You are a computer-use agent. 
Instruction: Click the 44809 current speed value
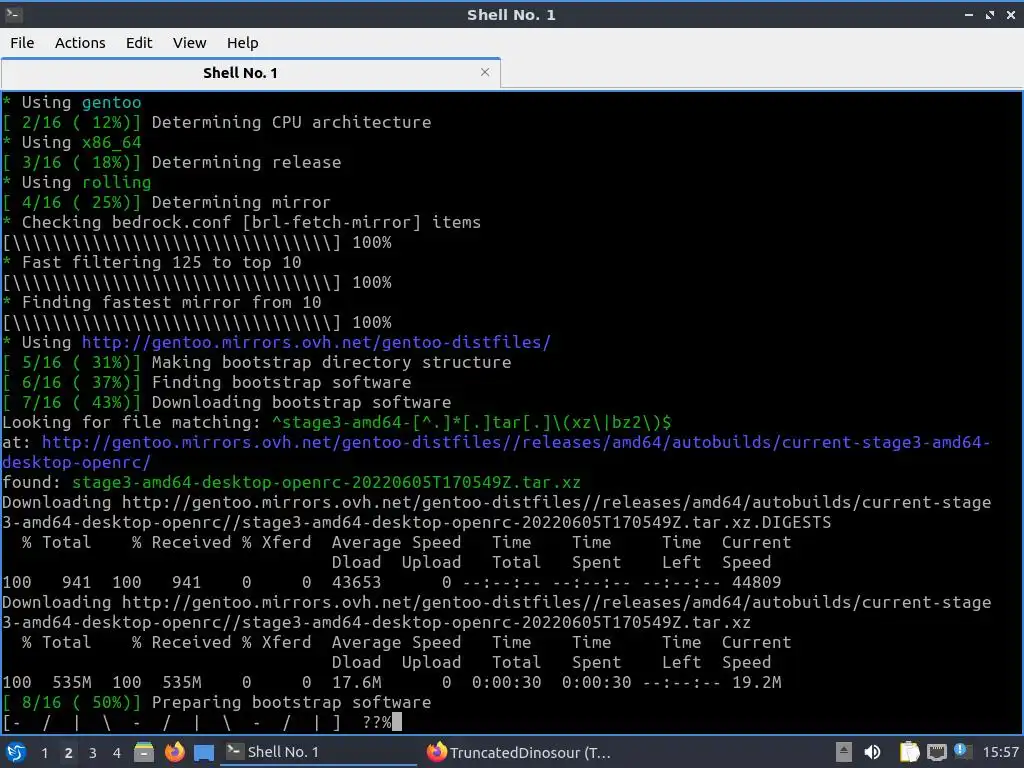[x=756, y=583]
